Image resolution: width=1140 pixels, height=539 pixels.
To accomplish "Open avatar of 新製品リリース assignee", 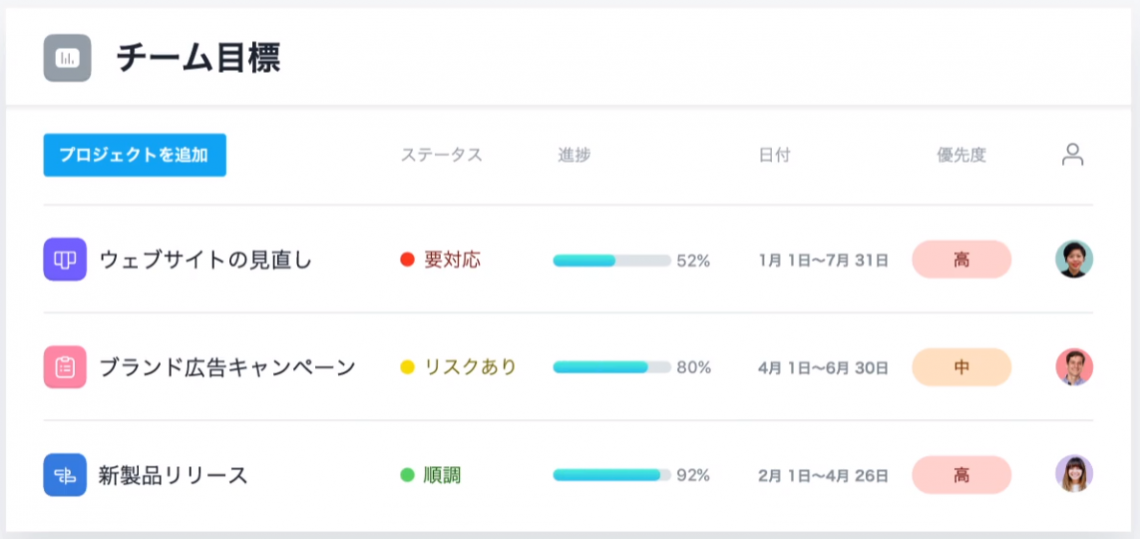I will pos(1074,474).
